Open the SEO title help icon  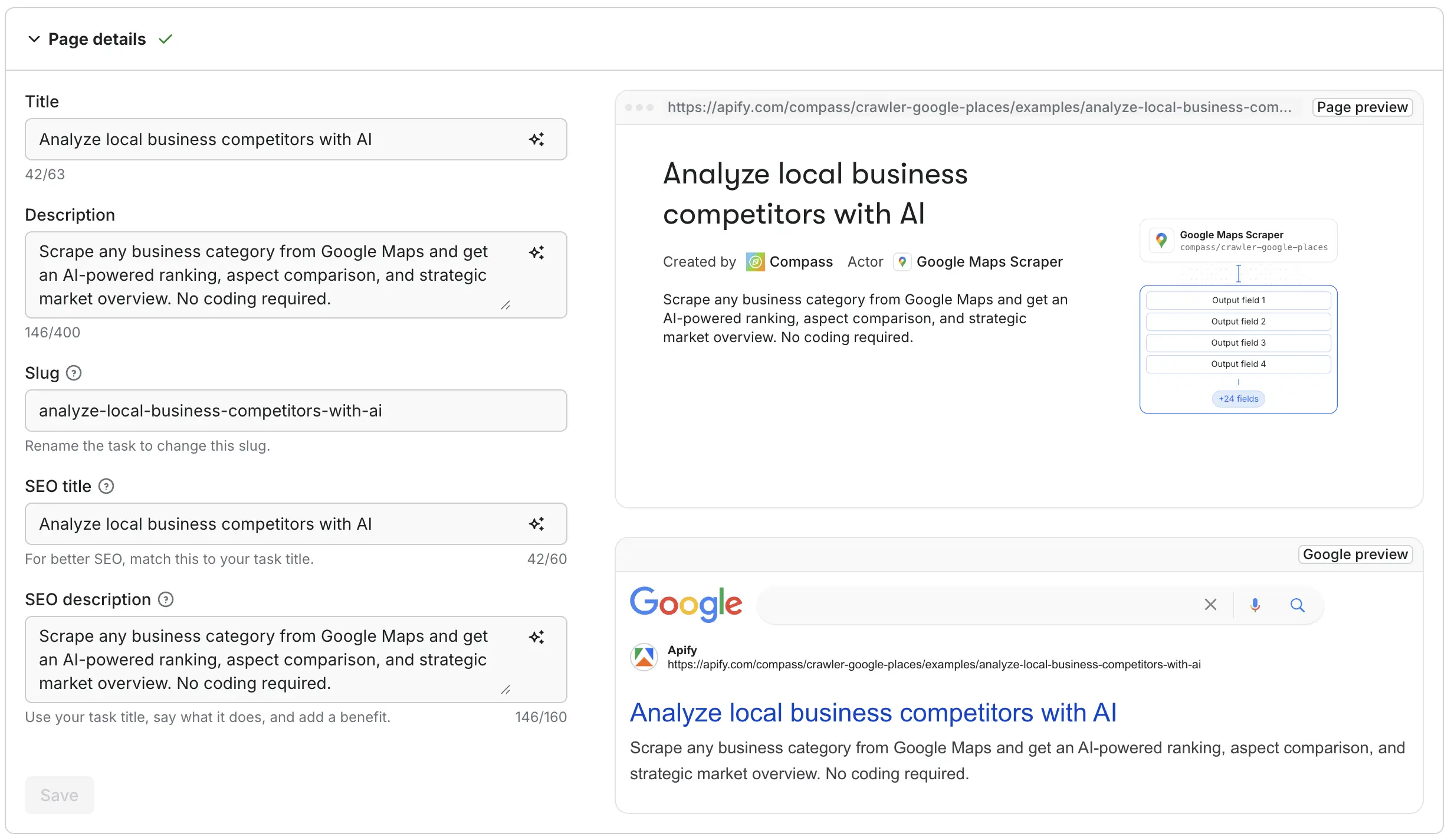point(106,486)
